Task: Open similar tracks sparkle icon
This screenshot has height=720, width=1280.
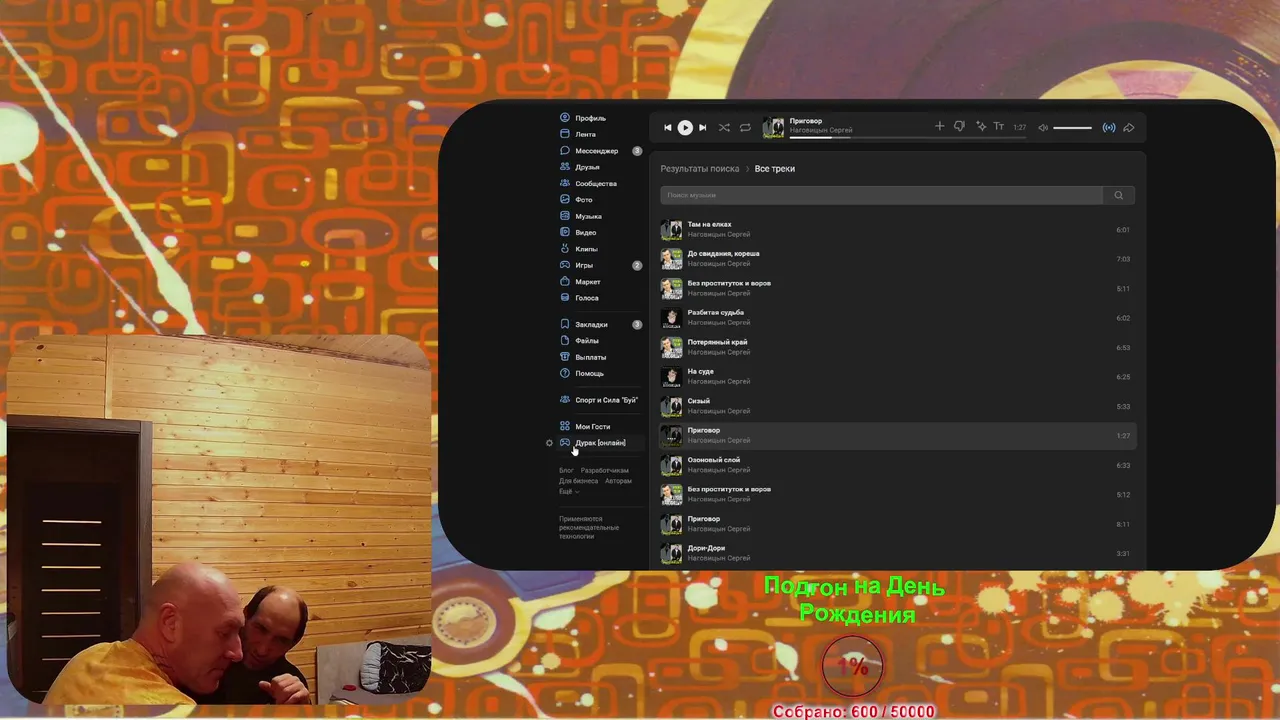Action: pyautogui.click(x=980, y=127)
